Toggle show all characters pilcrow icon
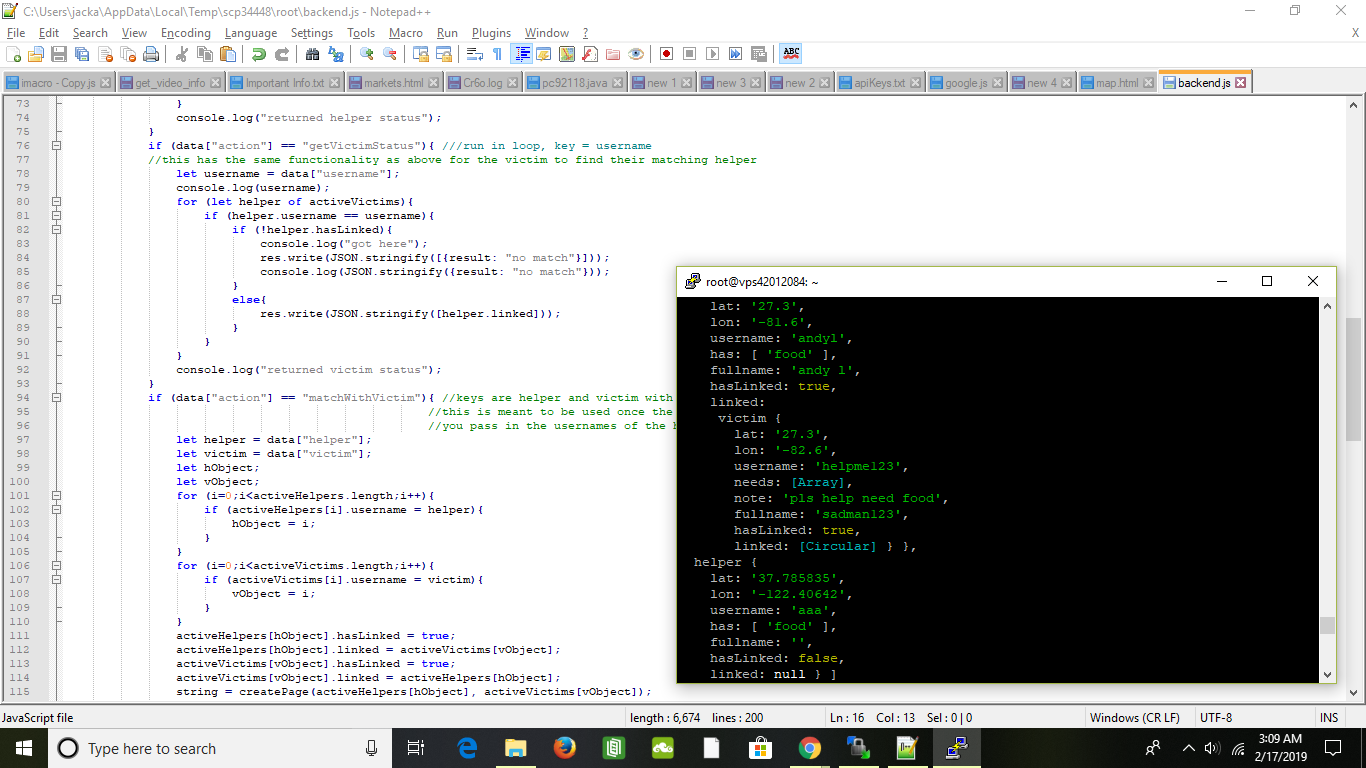The height and width of the screenshot is (768, 1366). click(498, 54)
